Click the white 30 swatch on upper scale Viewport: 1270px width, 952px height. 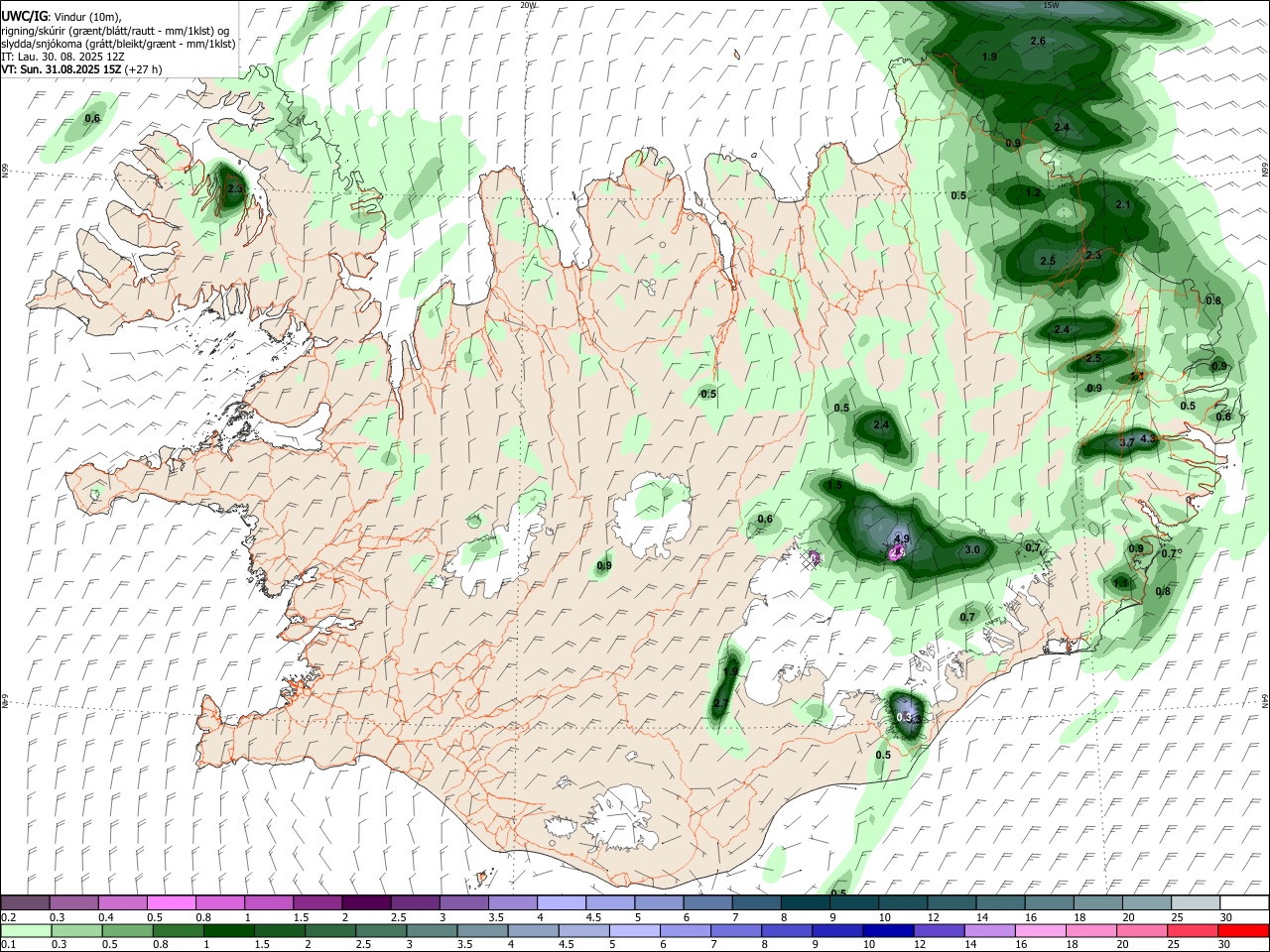point(1245,902)
